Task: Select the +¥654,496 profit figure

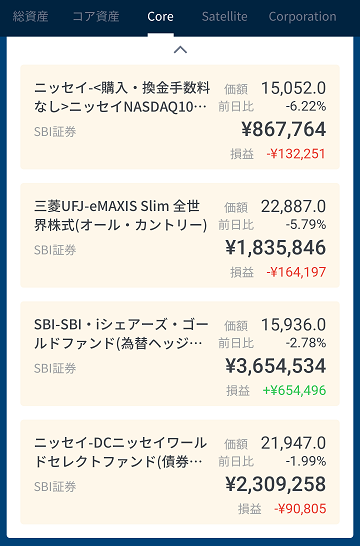Action: pos(294,391)
